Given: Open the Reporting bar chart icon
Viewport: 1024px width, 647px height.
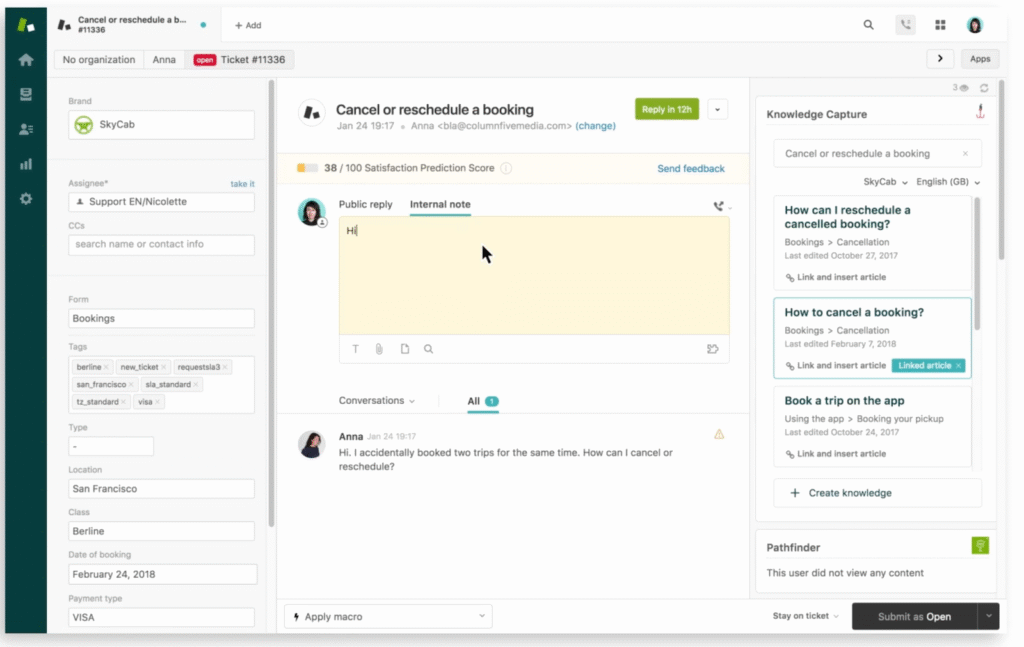Looking at the screenshot, I should tap(26, 164).
